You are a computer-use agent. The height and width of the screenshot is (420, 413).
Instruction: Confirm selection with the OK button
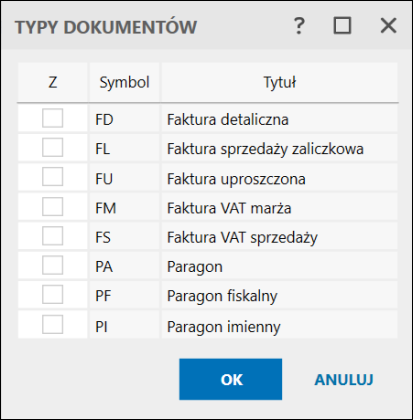point(231,379)
